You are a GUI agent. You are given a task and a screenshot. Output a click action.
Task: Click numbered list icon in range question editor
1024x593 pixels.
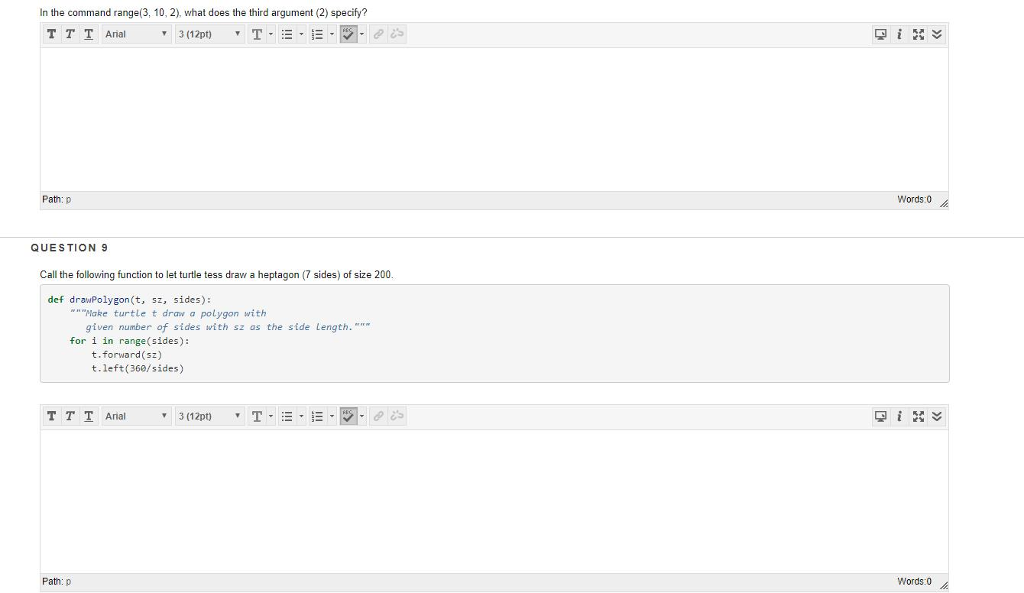(x=317, y=34)
